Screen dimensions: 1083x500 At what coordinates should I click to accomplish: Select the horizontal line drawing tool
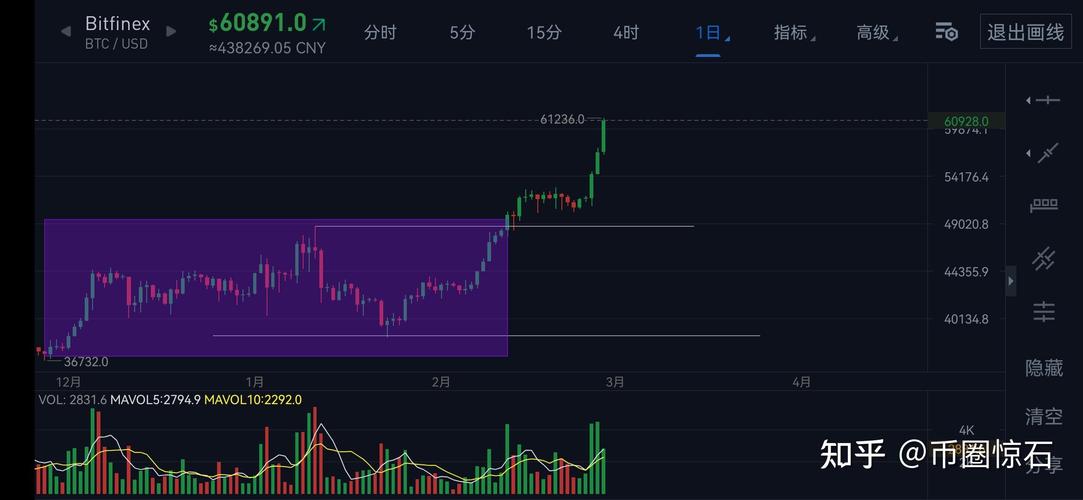[1045, 100]
